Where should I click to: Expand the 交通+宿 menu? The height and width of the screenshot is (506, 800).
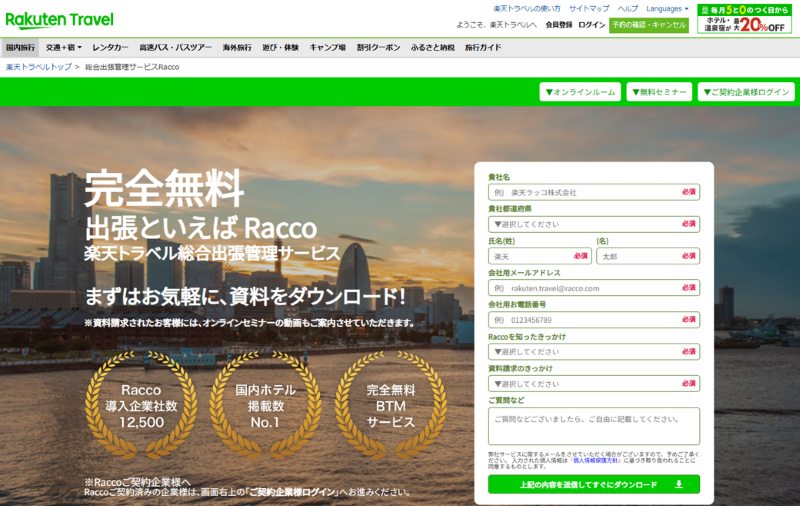(64, 47)
